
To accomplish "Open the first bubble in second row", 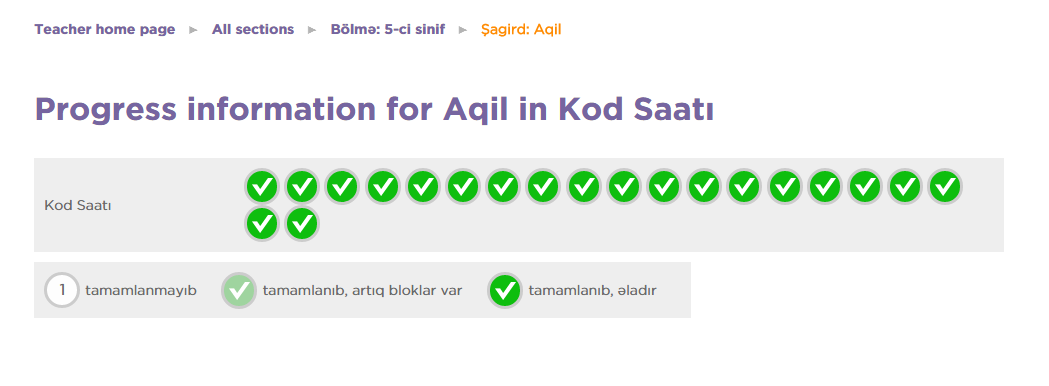I will coord(262,224).
